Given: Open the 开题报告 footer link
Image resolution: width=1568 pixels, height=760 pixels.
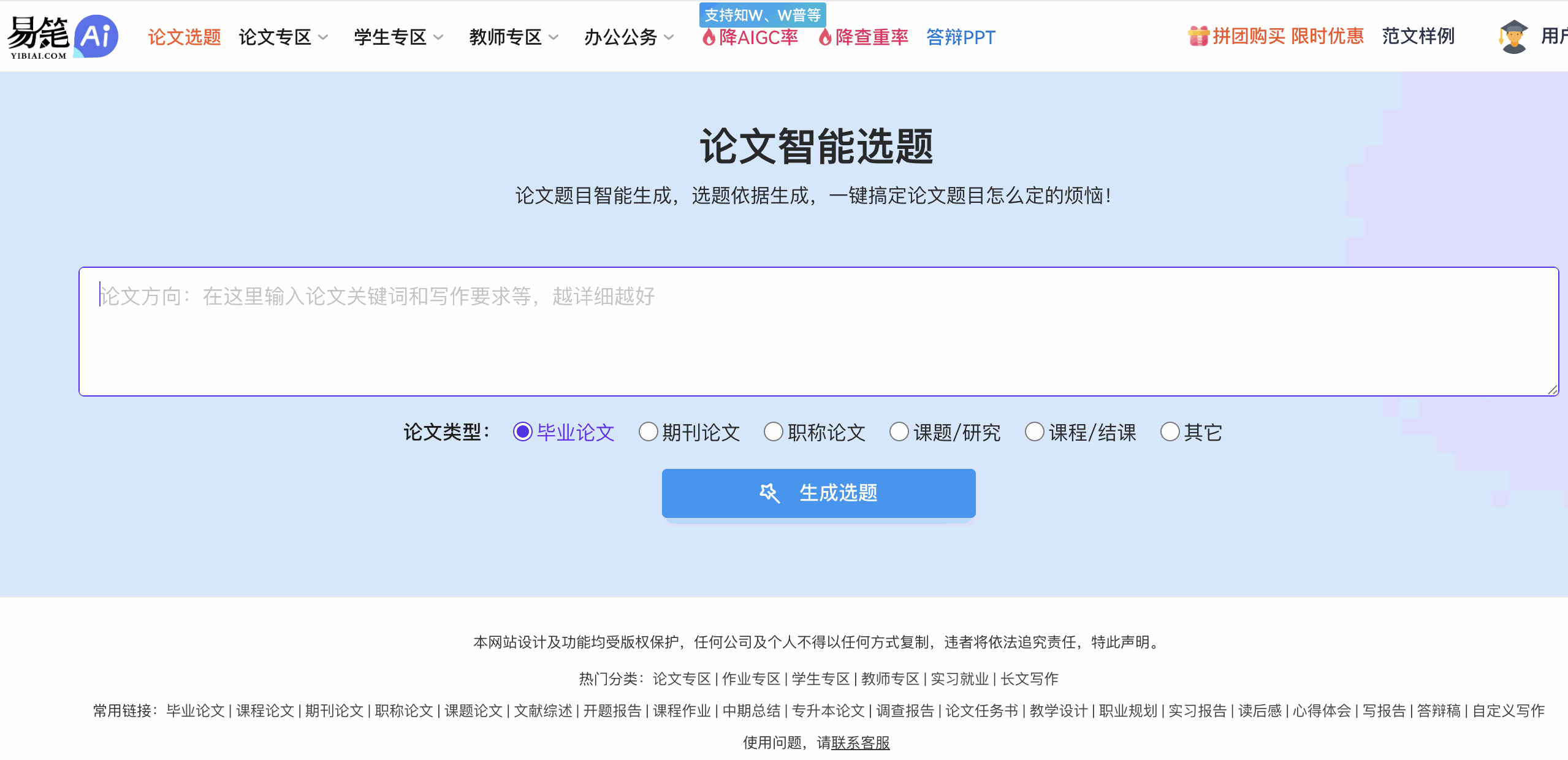Looking at the screenshot, I should [x=612, y=711].
